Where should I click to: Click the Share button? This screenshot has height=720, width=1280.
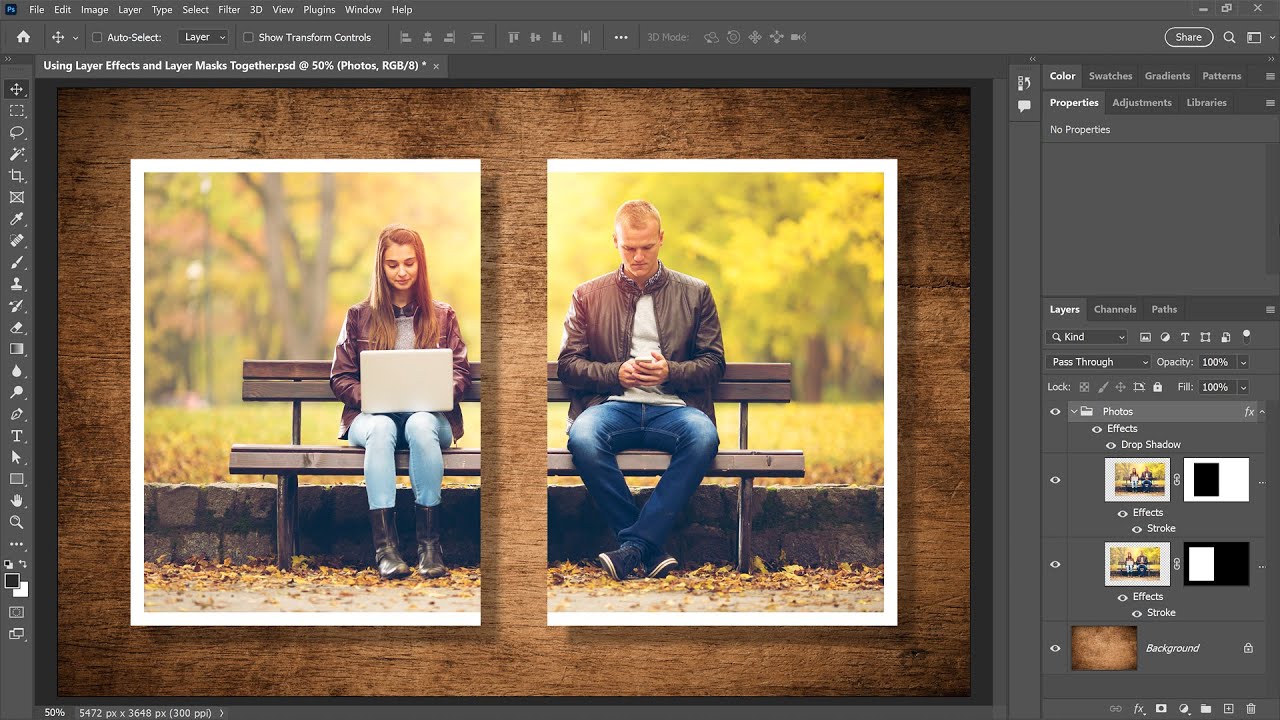point(1188,36)
